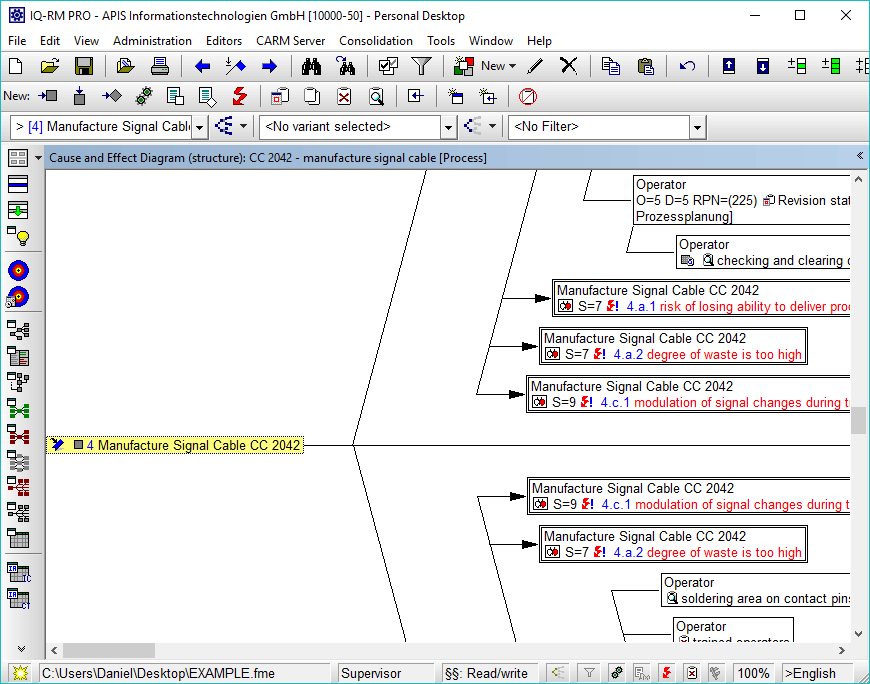Print with the printer icon
Image resolution: width=870 pixels, height=684 pixels.
(x=160, y=67)
